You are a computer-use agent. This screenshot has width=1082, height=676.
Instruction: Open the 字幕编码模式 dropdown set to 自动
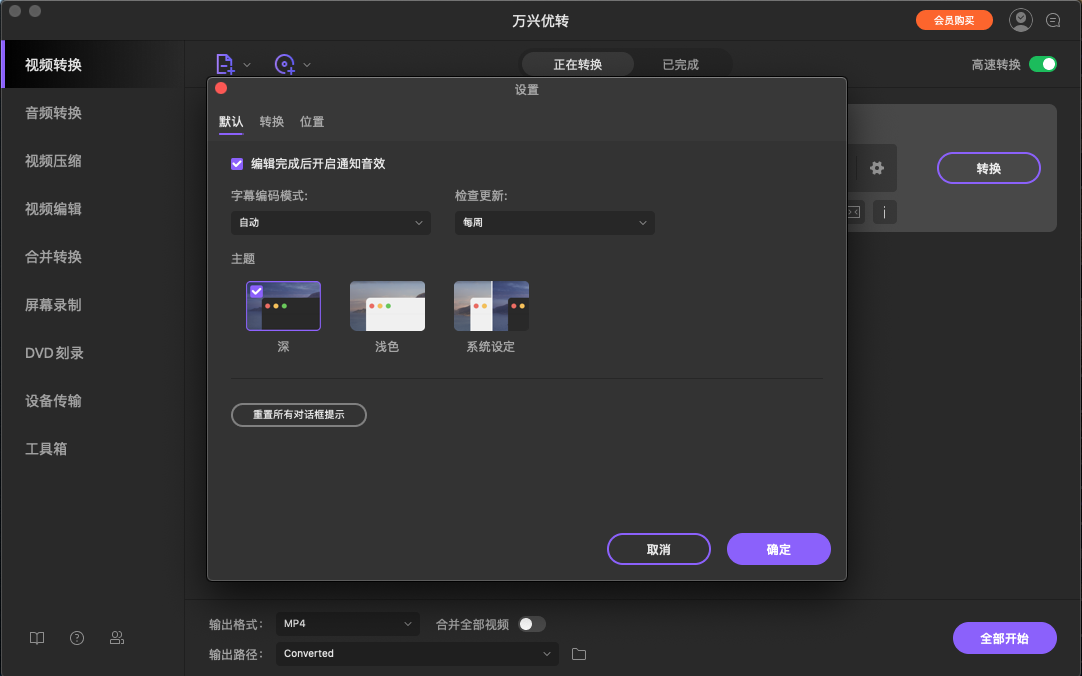click(x=330, y=223)
